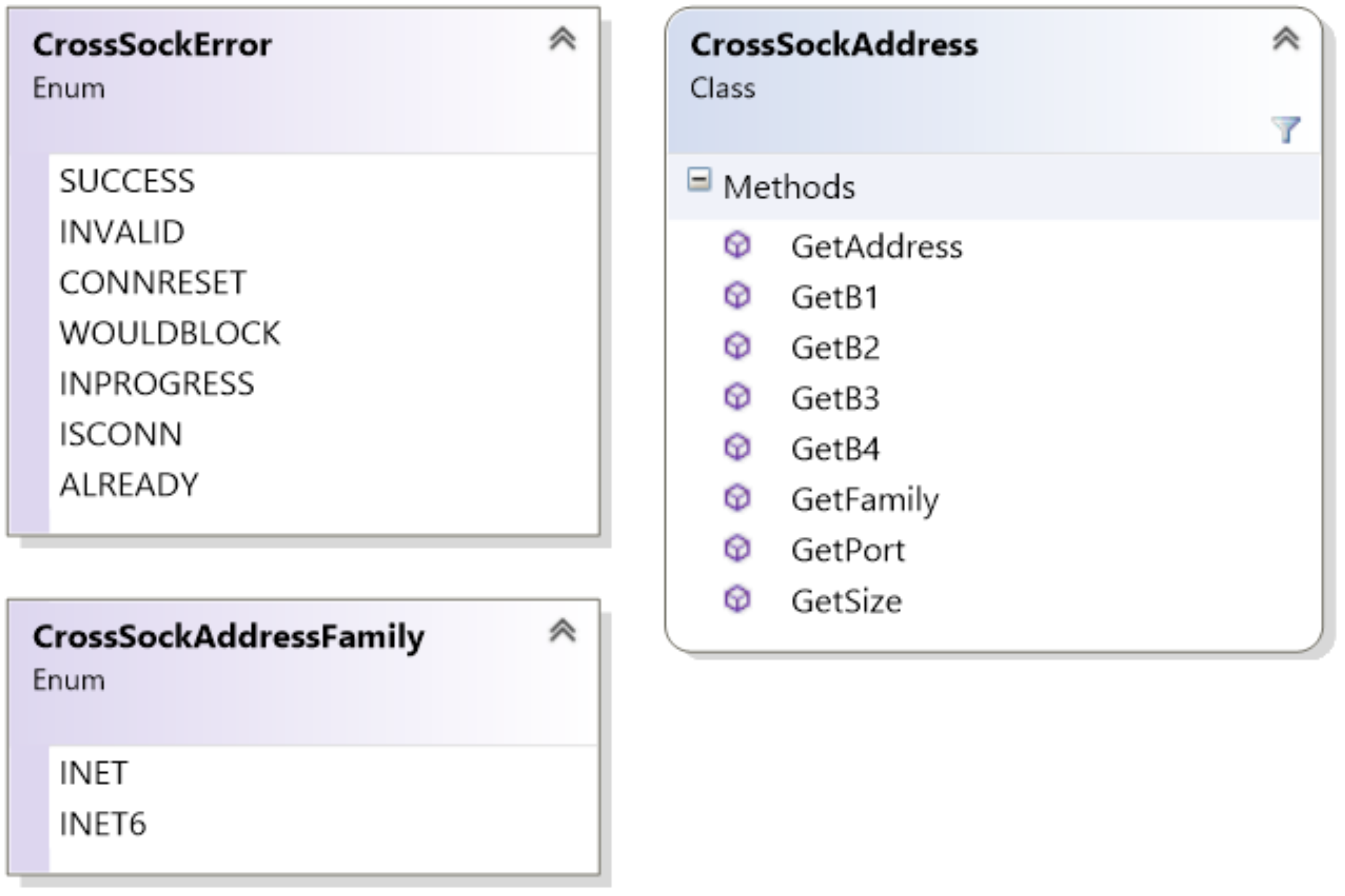Click the CrossSockAddress class title

834,45
